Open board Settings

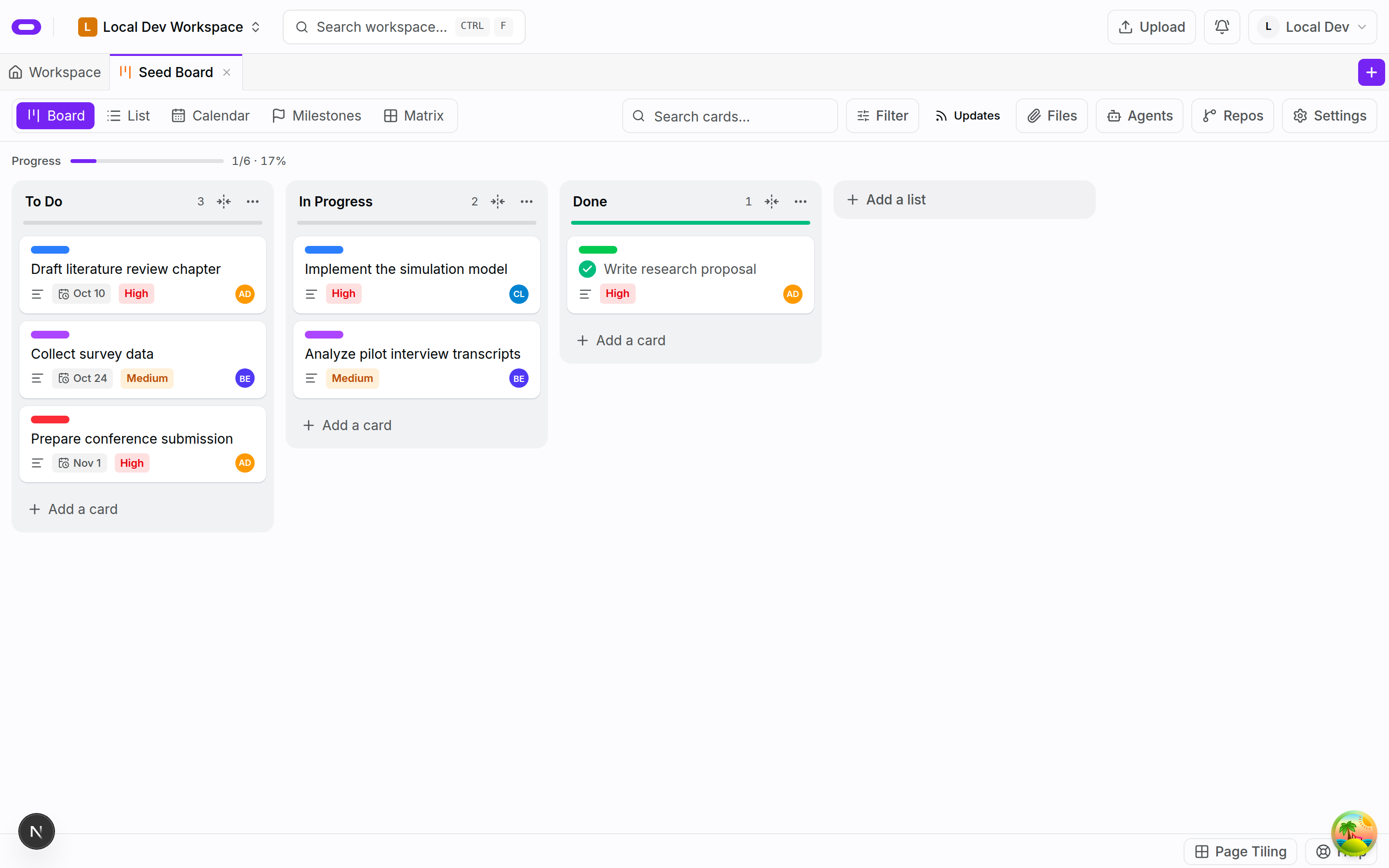pyautogui.click(x=1329, y=116)
